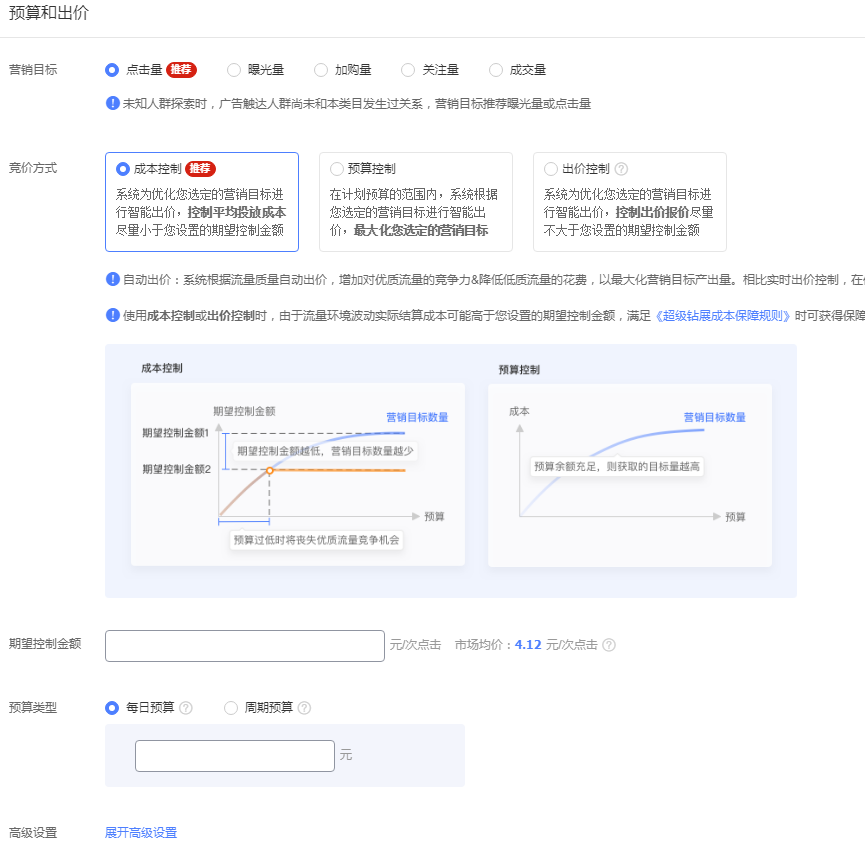Click 预算和出价 section heading
The height and width of the screenshot is (848, 865).
pos(49,13)
